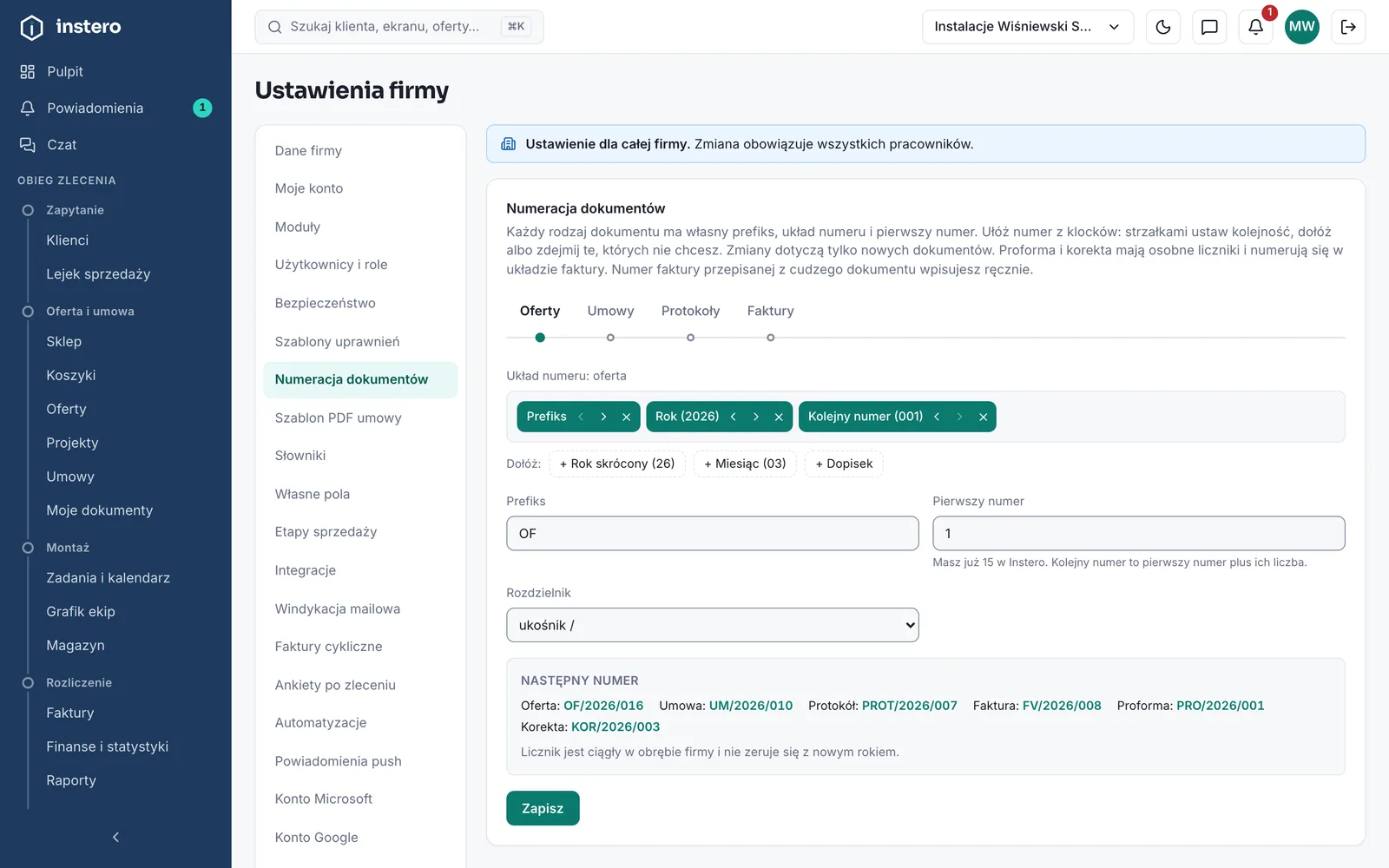Switch to the Umowy tab
The width and height of the screenshot is (1389, 868).
[x=610, y=311]
